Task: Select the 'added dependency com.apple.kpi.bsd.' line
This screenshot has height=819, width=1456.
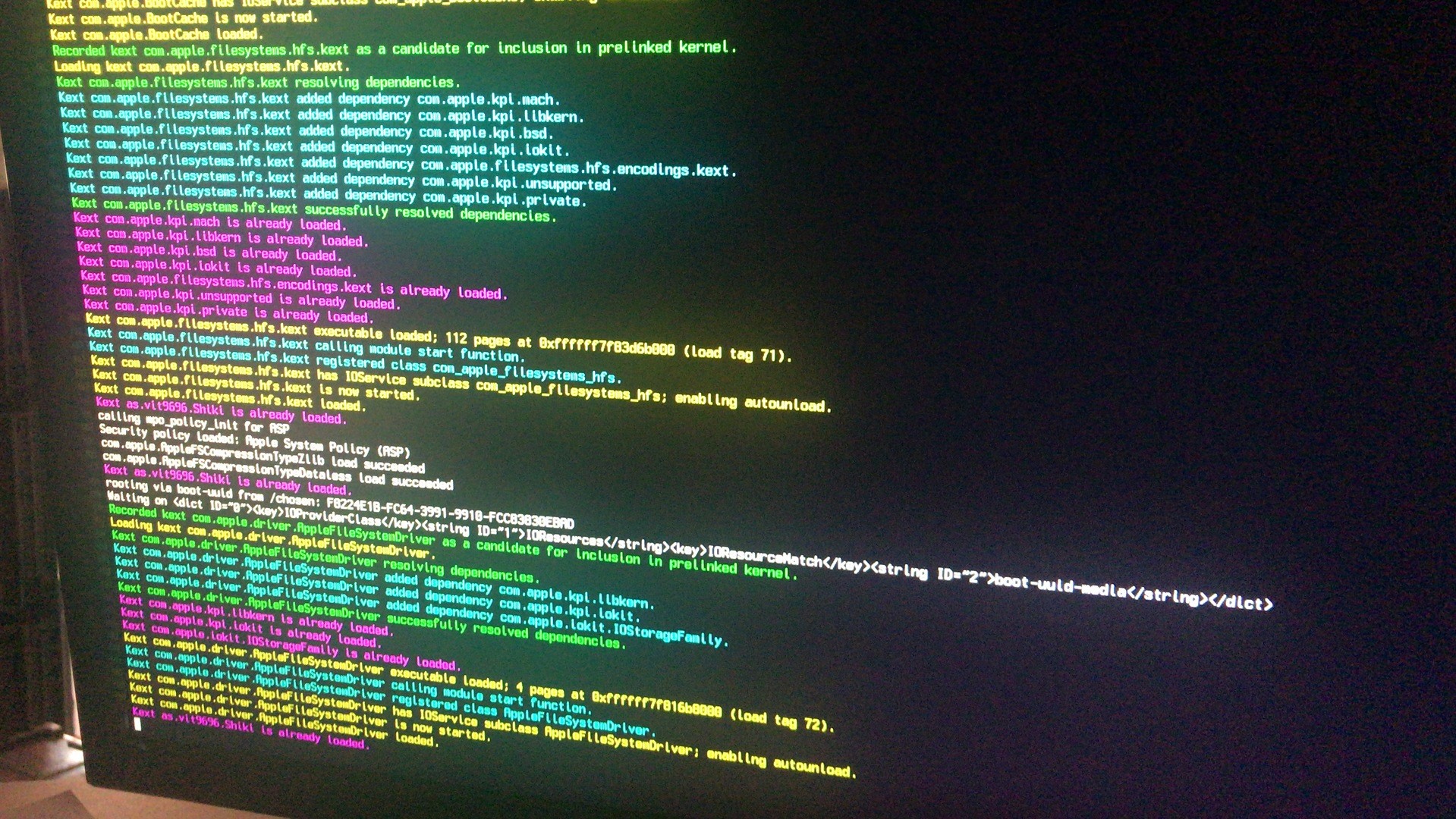Action: click(306, 131)
